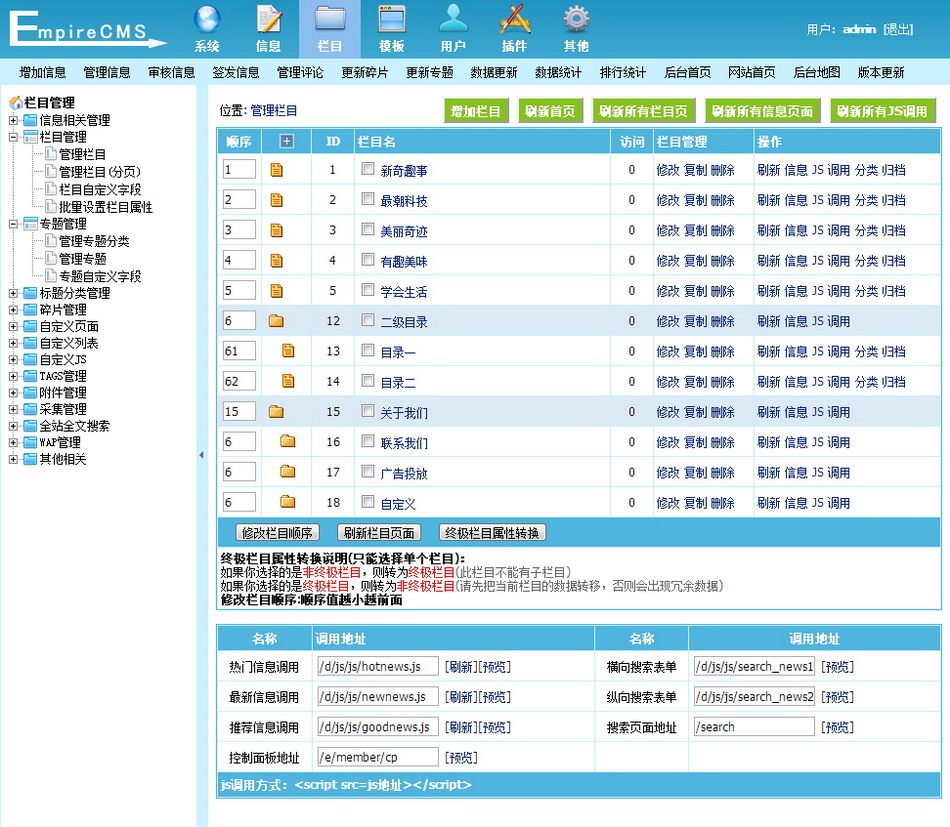The height and width of the screenshot is (827, 950).
Task: Click the page icon for 学会生活 row
Action: (276, 291)
